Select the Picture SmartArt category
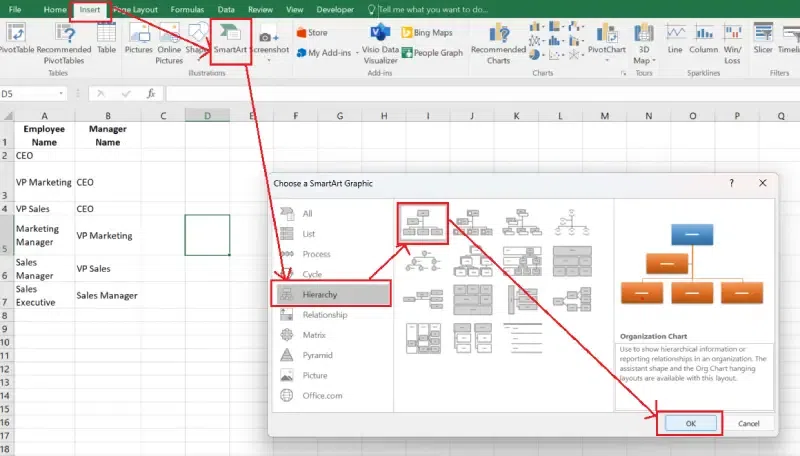800x456 pixels. pos(315,375)
